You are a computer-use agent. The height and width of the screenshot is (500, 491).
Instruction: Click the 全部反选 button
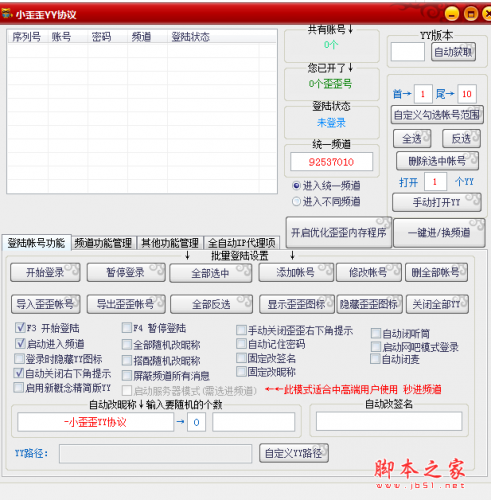coord(211,304)
